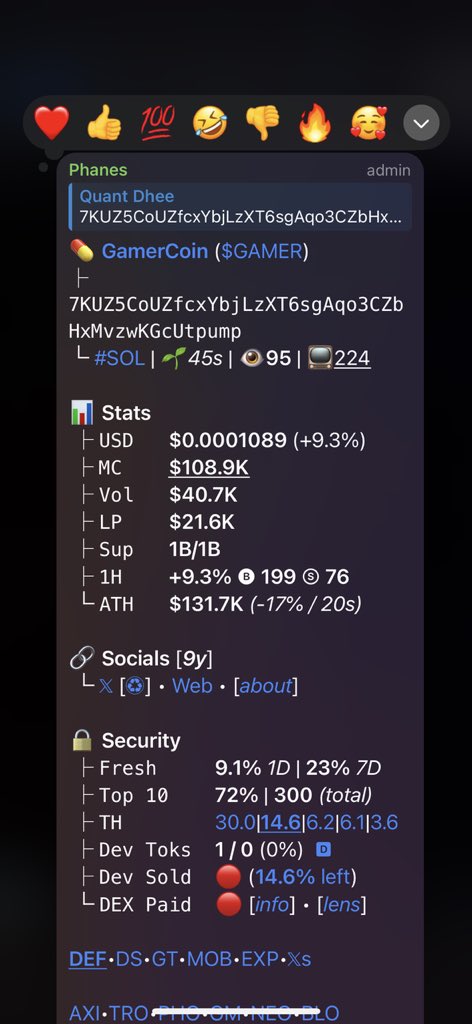React with the thumbs down emoji
The image size is (472, 1024).
[x=263, y=123]
